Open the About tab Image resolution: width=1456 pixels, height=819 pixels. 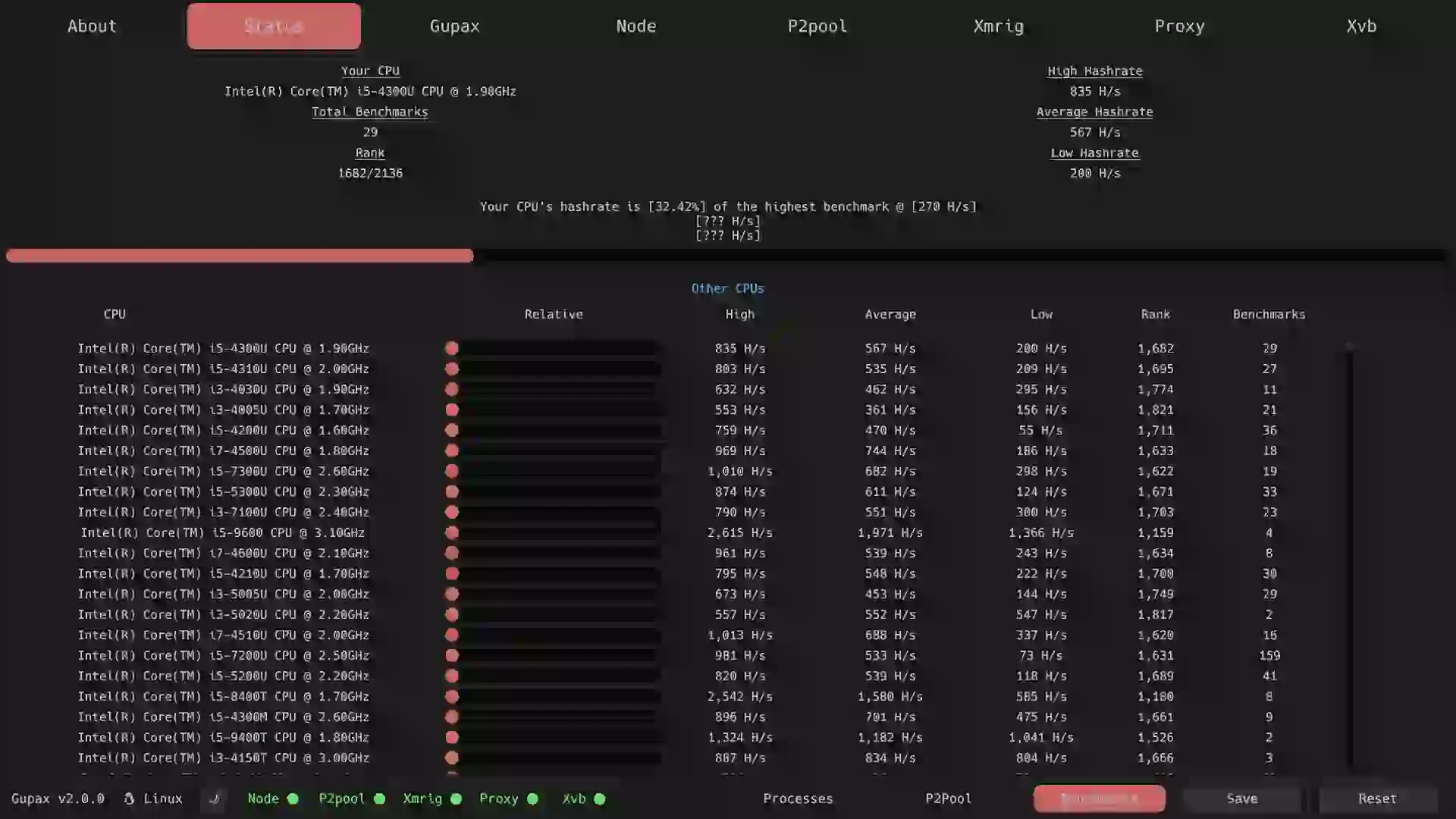pos(91,26)
